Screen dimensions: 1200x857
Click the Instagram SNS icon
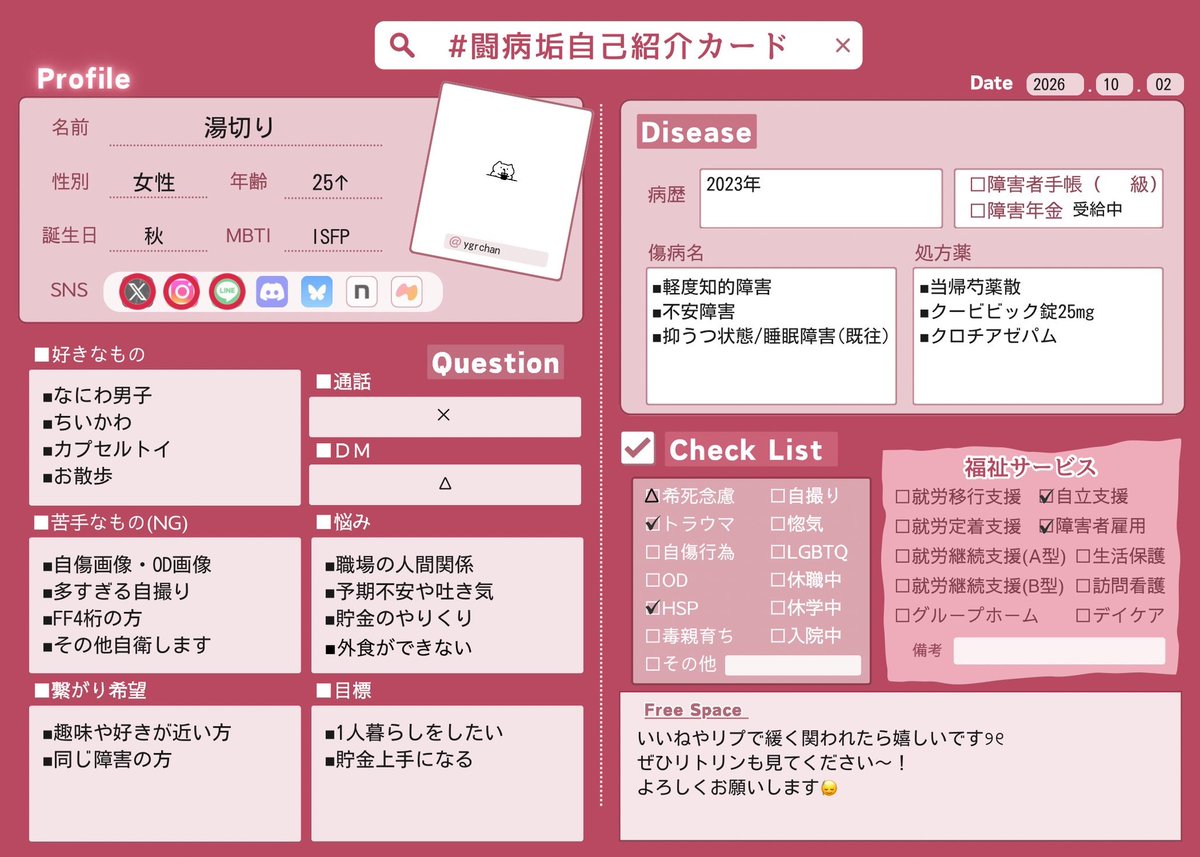[x=182, y=291]
